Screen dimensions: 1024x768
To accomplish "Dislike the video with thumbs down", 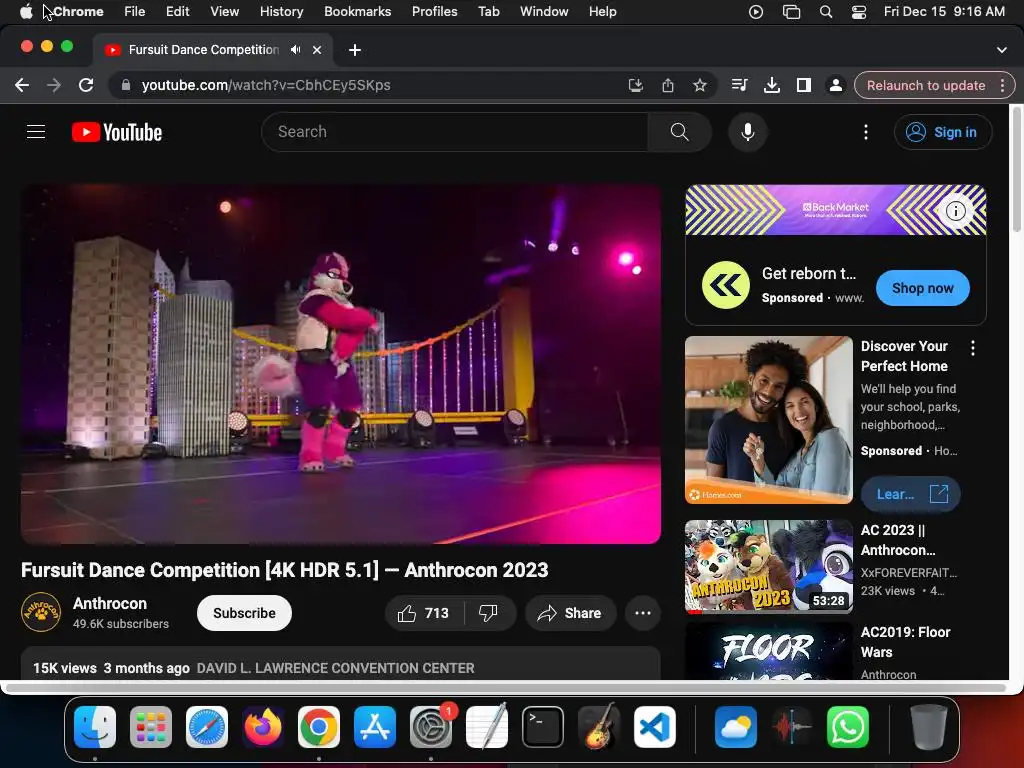I will pyautogui.click(x=488, y=613).
